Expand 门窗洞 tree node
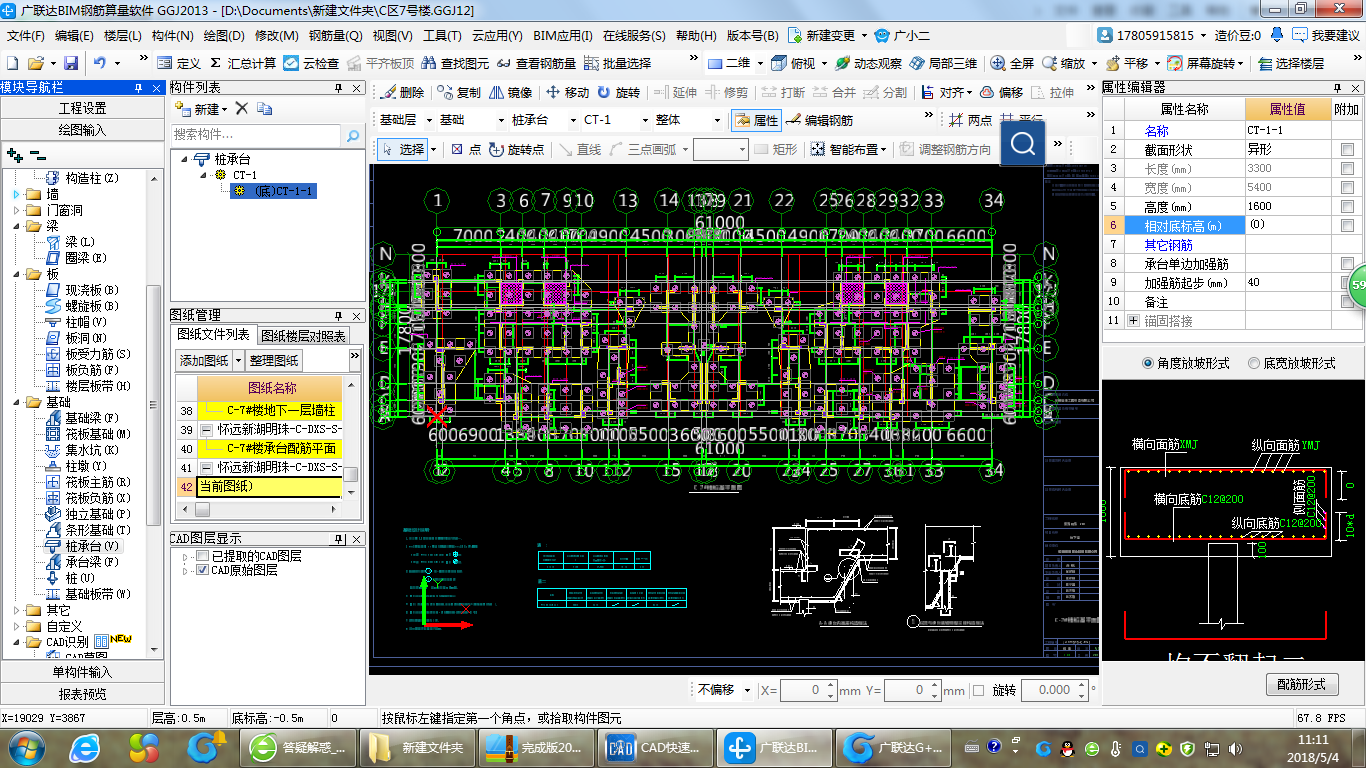 (16, 210)
